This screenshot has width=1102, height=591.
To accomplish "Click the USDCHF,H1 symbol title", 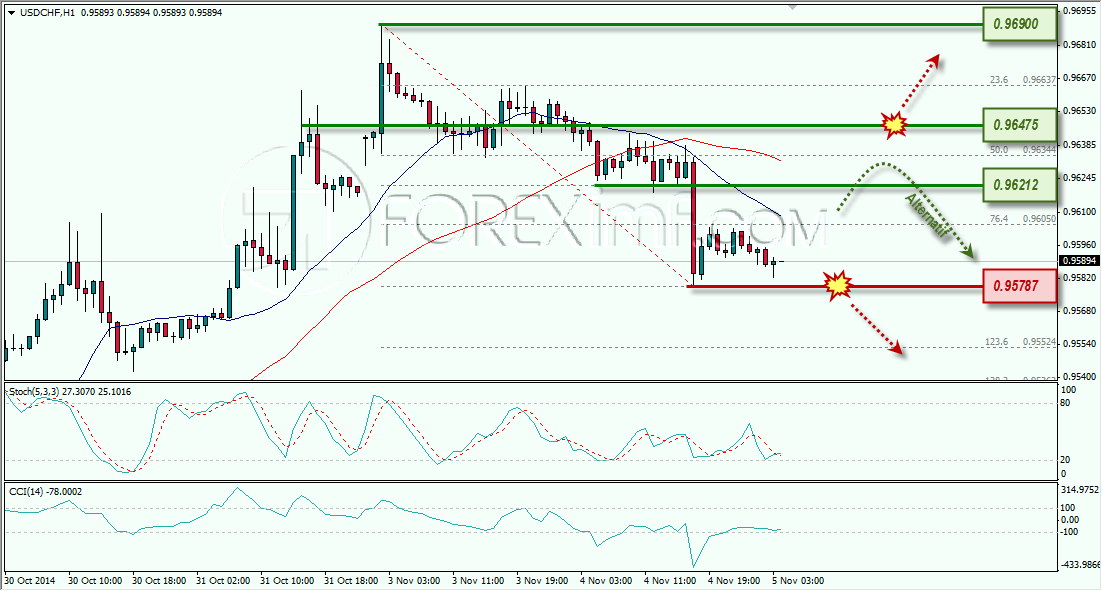I will [48, 13].
